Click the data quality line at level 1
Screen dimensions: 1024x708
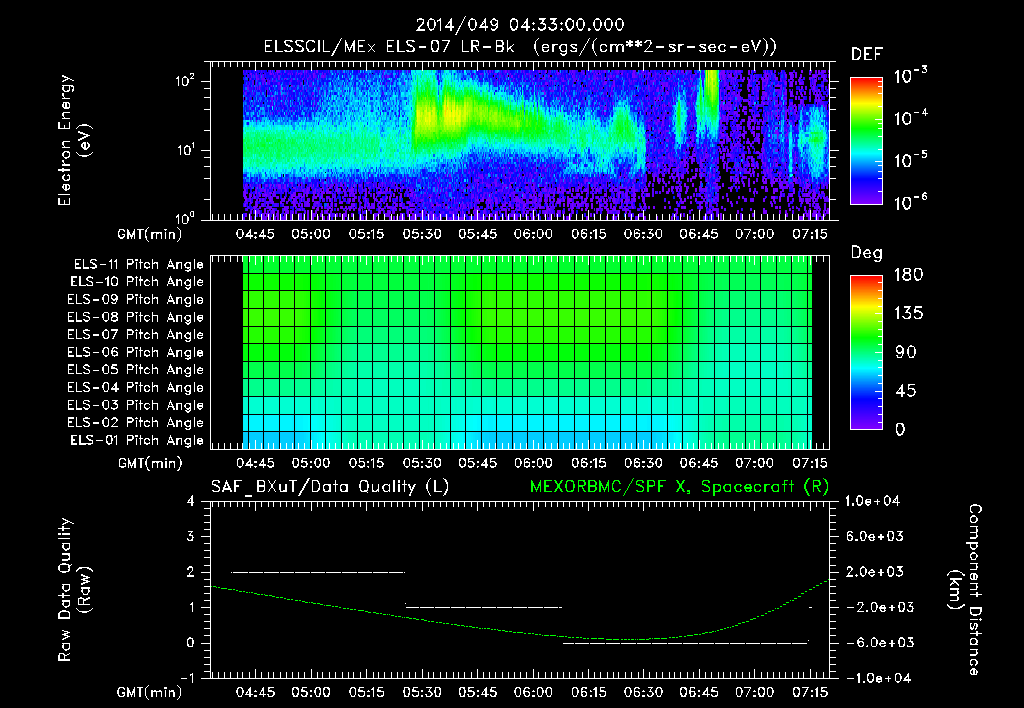coord(484,607)
